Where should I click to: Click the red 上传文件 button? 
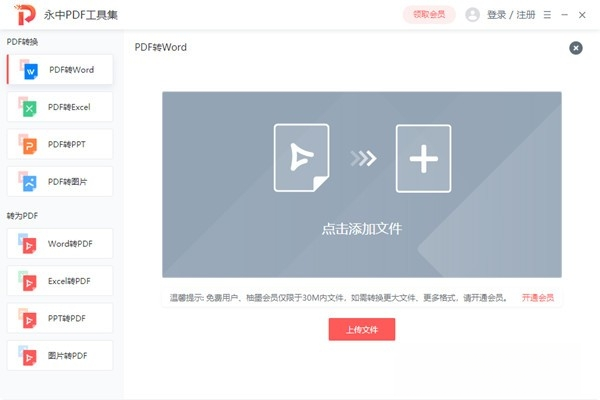click(362, 329)
